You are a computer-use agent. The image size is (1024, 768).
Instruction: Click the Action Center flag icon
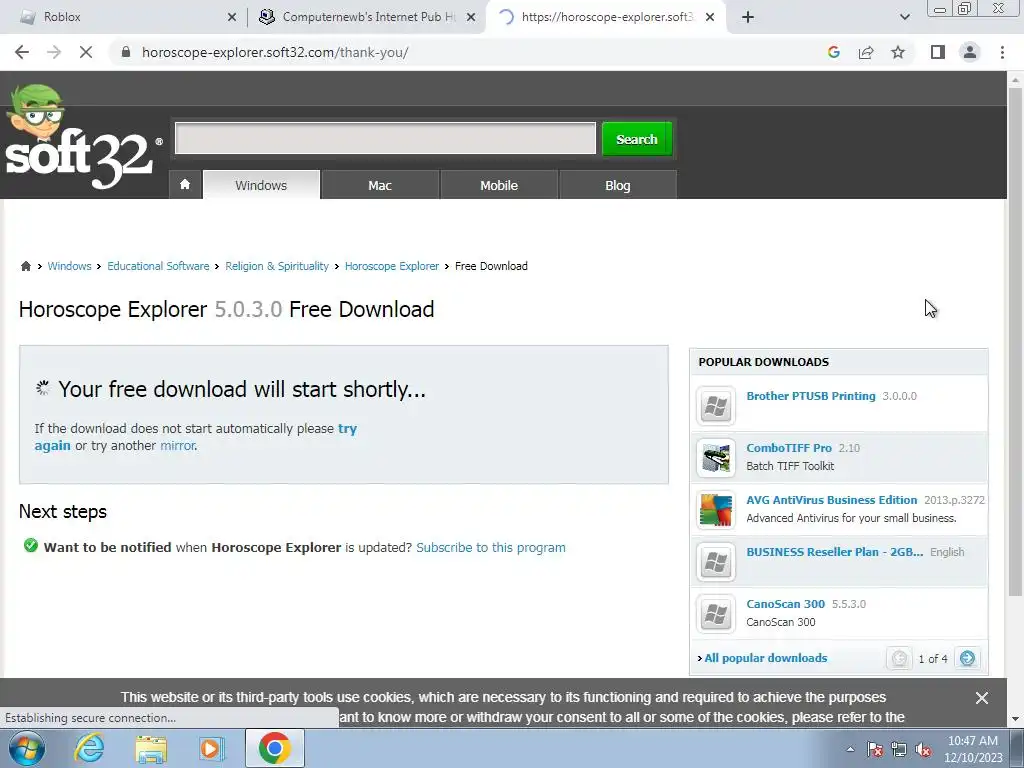875,749
